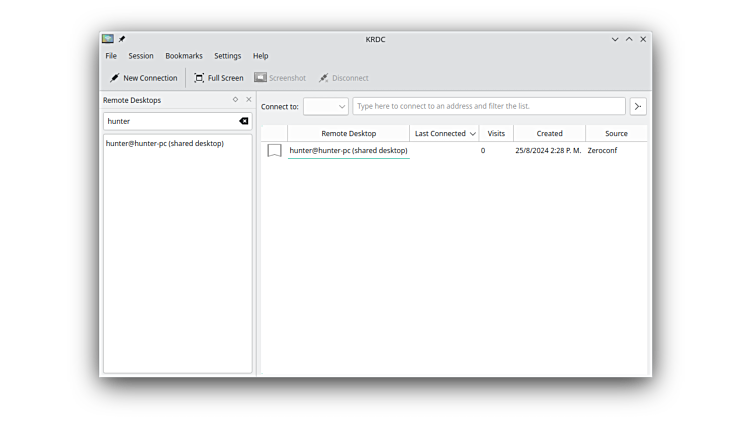Click the New Connection toolbar icon
Screen dimensions: 752x423
115,78
